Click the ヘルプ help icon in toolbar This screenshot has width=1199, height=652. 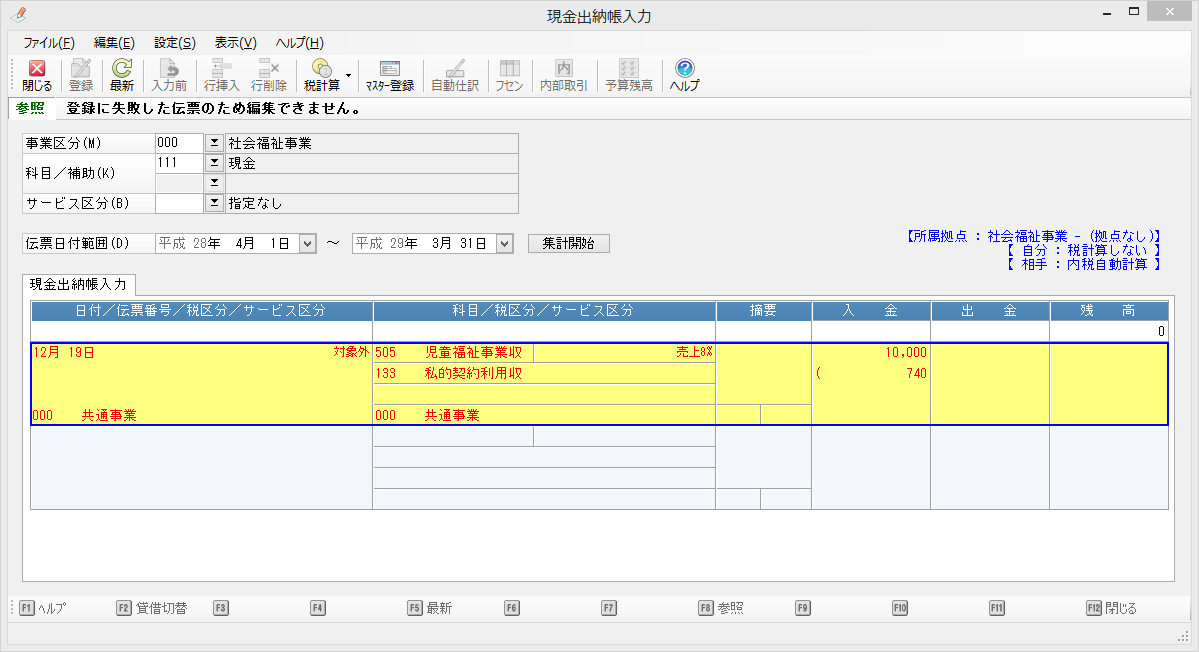[x=684, y=76]
